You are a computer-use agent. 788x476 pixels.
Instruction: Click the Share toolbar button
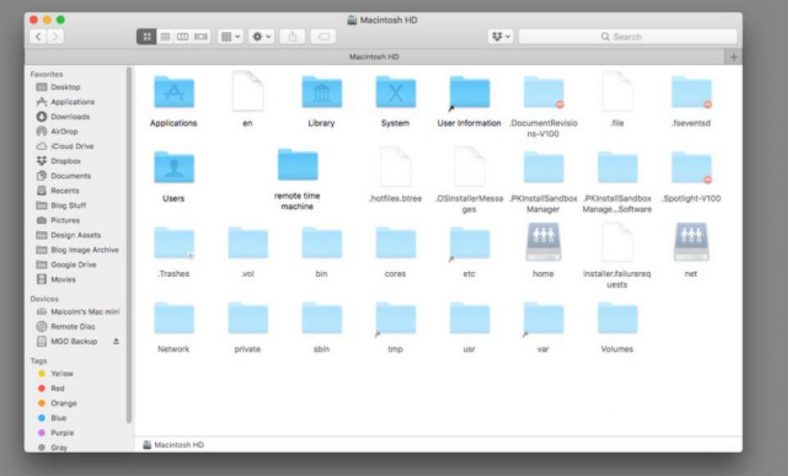coord(292,37)
